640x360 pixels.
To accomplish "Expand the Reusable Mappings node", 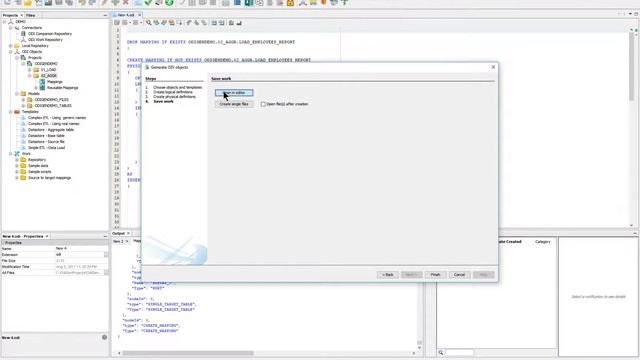I will point(36,88).
